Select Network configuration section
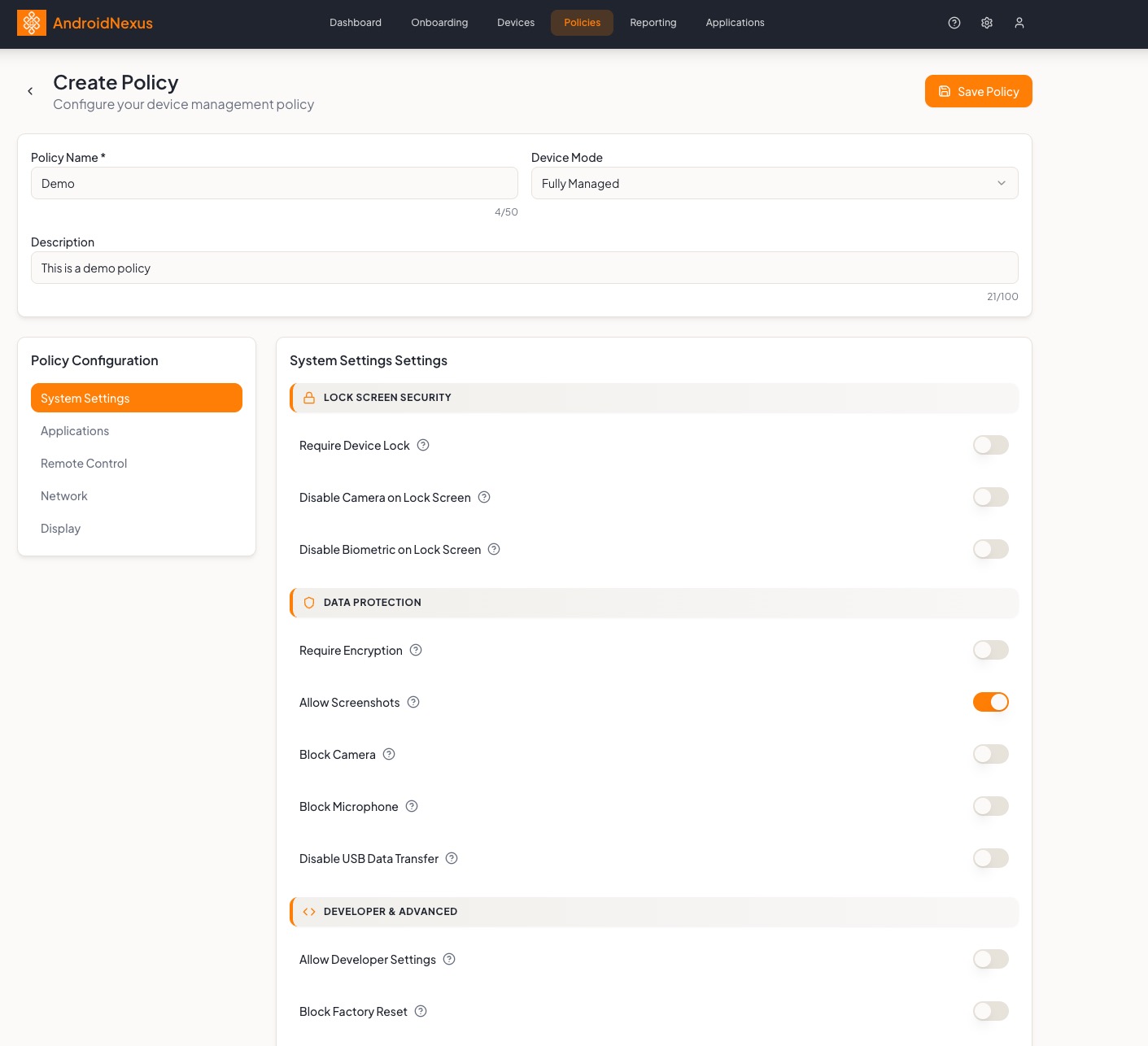The width and height of the screenshot is (1148, 1046). tap(137, 495)
